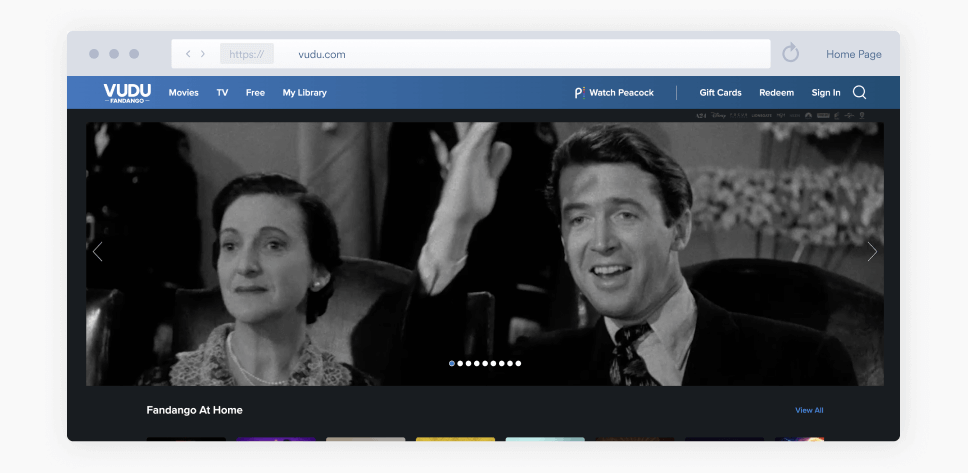This screenshot has height=473, width=968.
Task: Click the Paramount mountain logo
Action: tap(808, 115)
